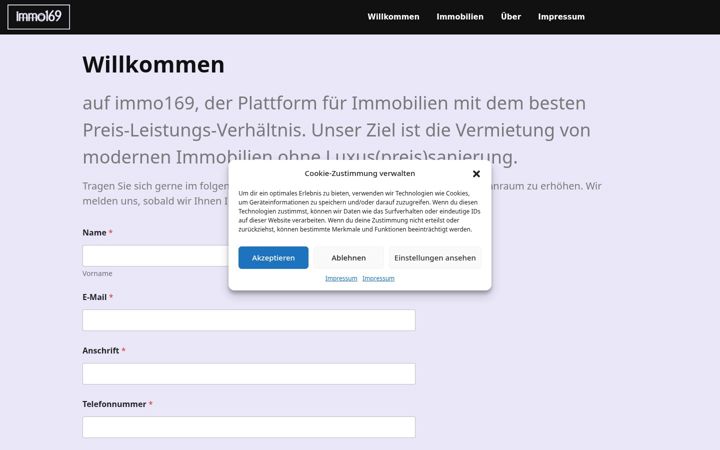Image resolution: width=720 pixels, height=450 pixels.
Task: Focus the Vorname name field
Action: 155,256
